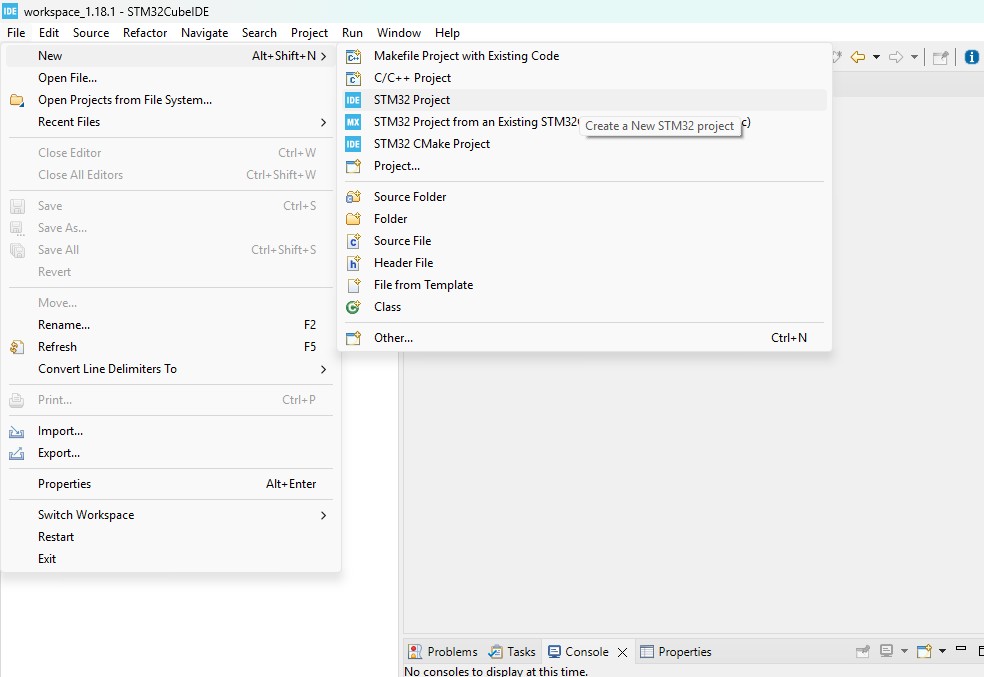This screenshot has height=677, width=984.
Task: Open Display Selected Console dropdown arrow
Action: pos(904,651)
